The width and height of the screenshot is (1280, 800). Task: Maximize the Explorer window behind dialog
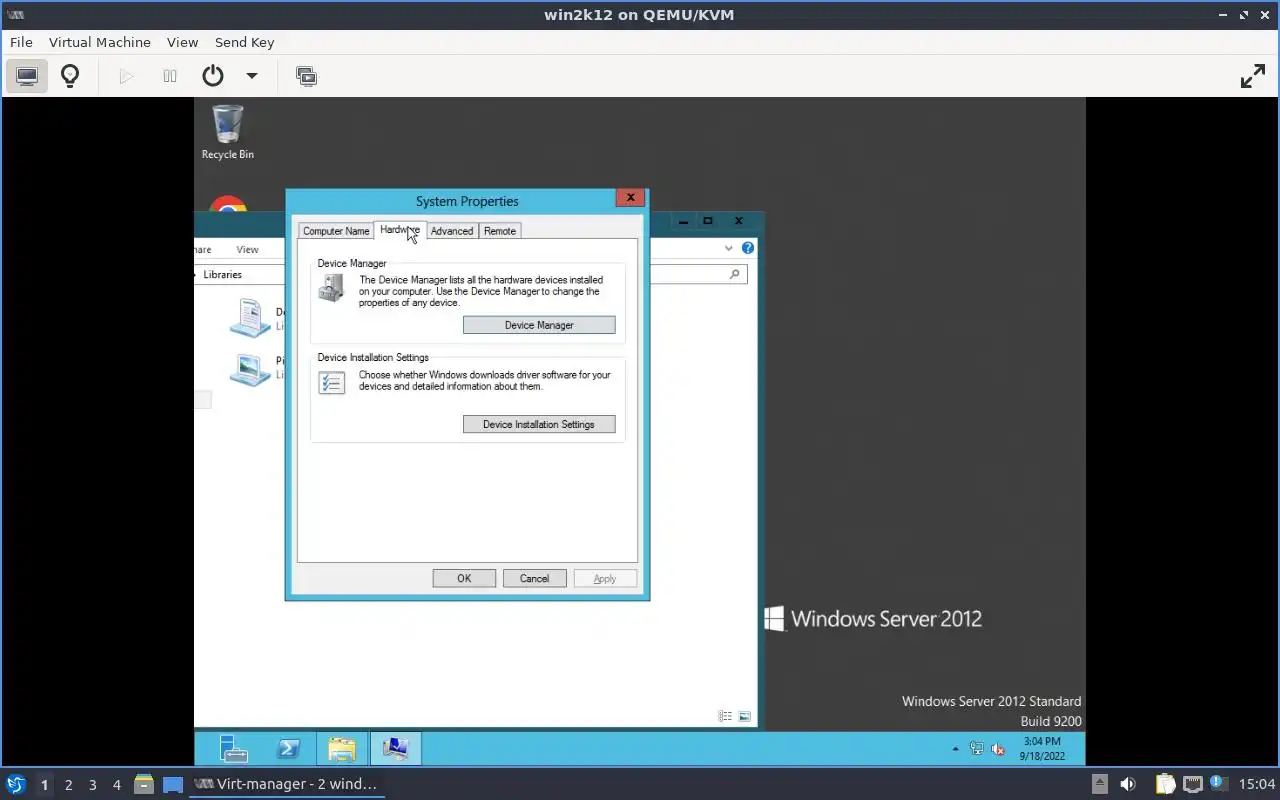707,221
